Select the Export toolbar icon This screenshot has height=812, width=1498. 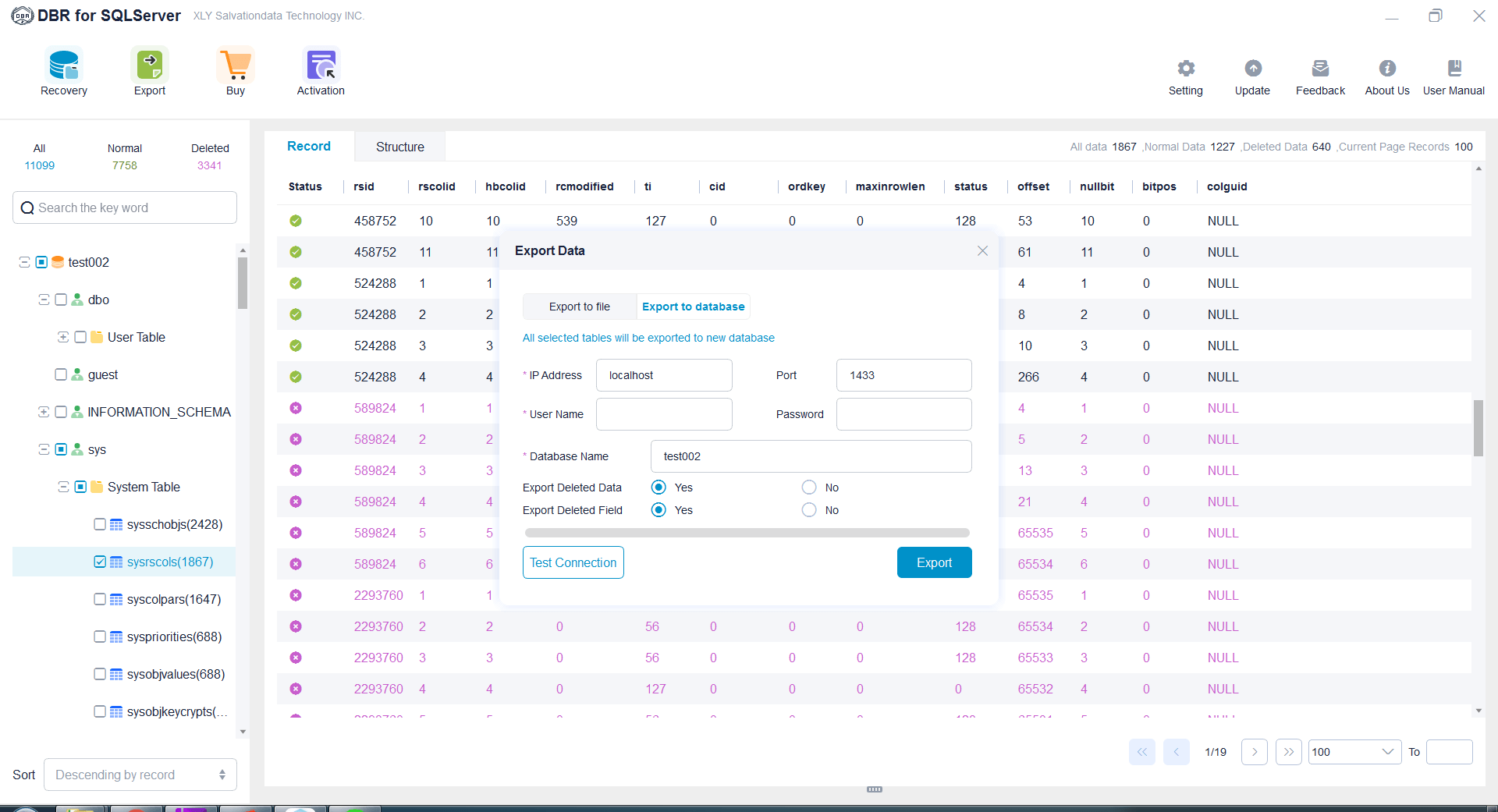click(149, 70)
